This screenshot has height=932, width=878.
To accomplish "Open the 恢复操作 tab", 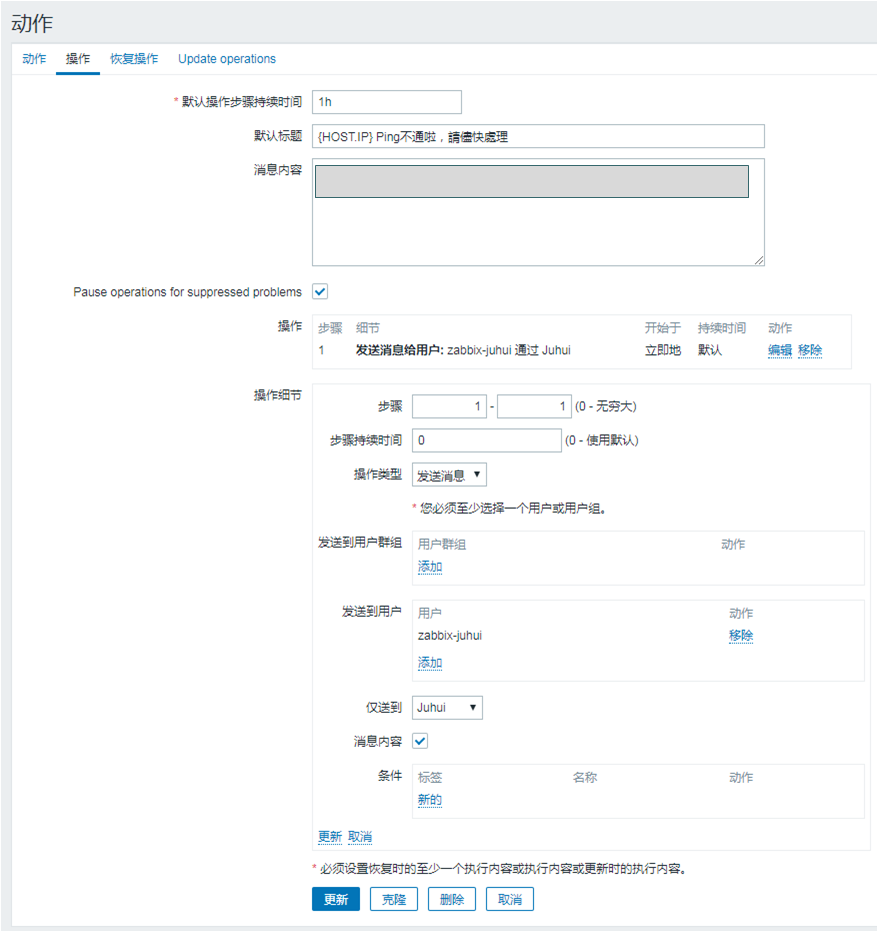I will click(x=133, y=59).
